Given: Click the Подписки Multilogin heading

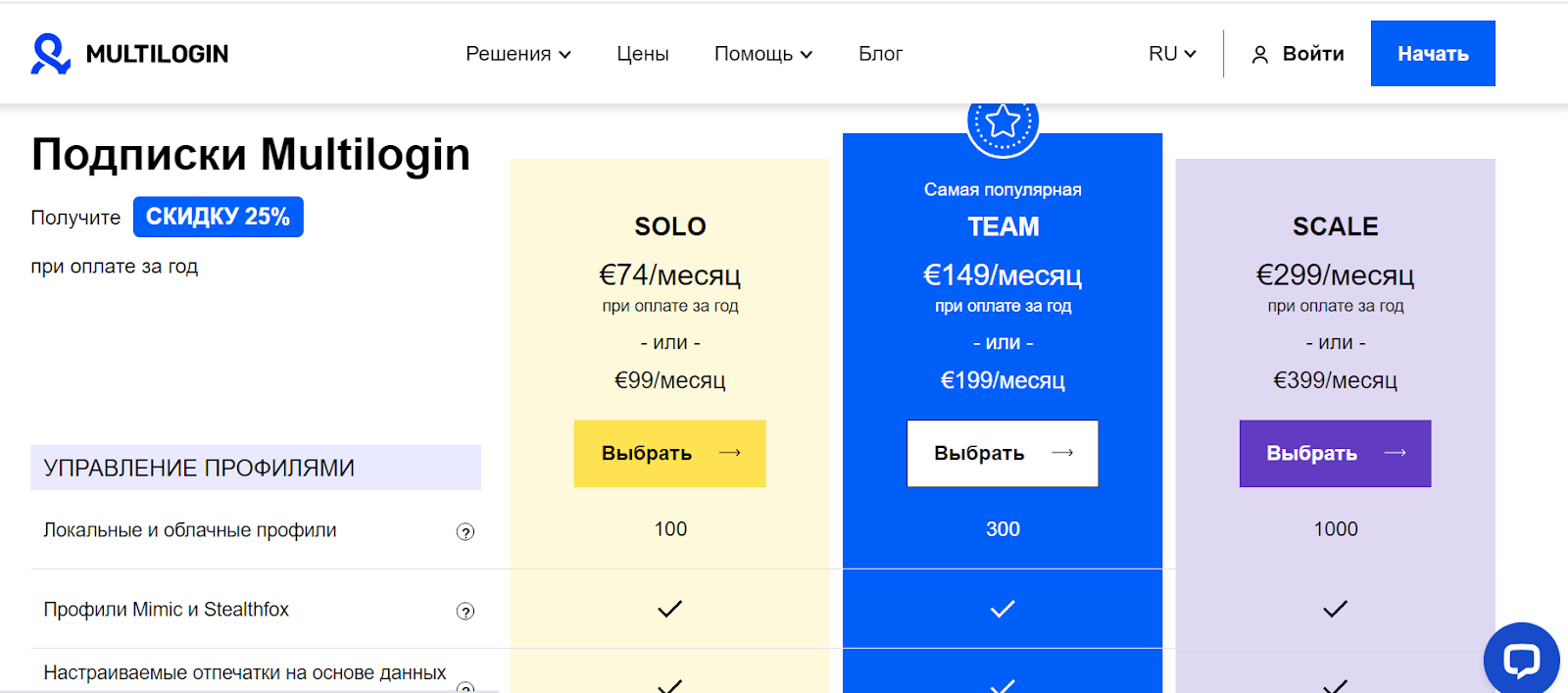Looking at the screenshot, I should click(251, 155).
